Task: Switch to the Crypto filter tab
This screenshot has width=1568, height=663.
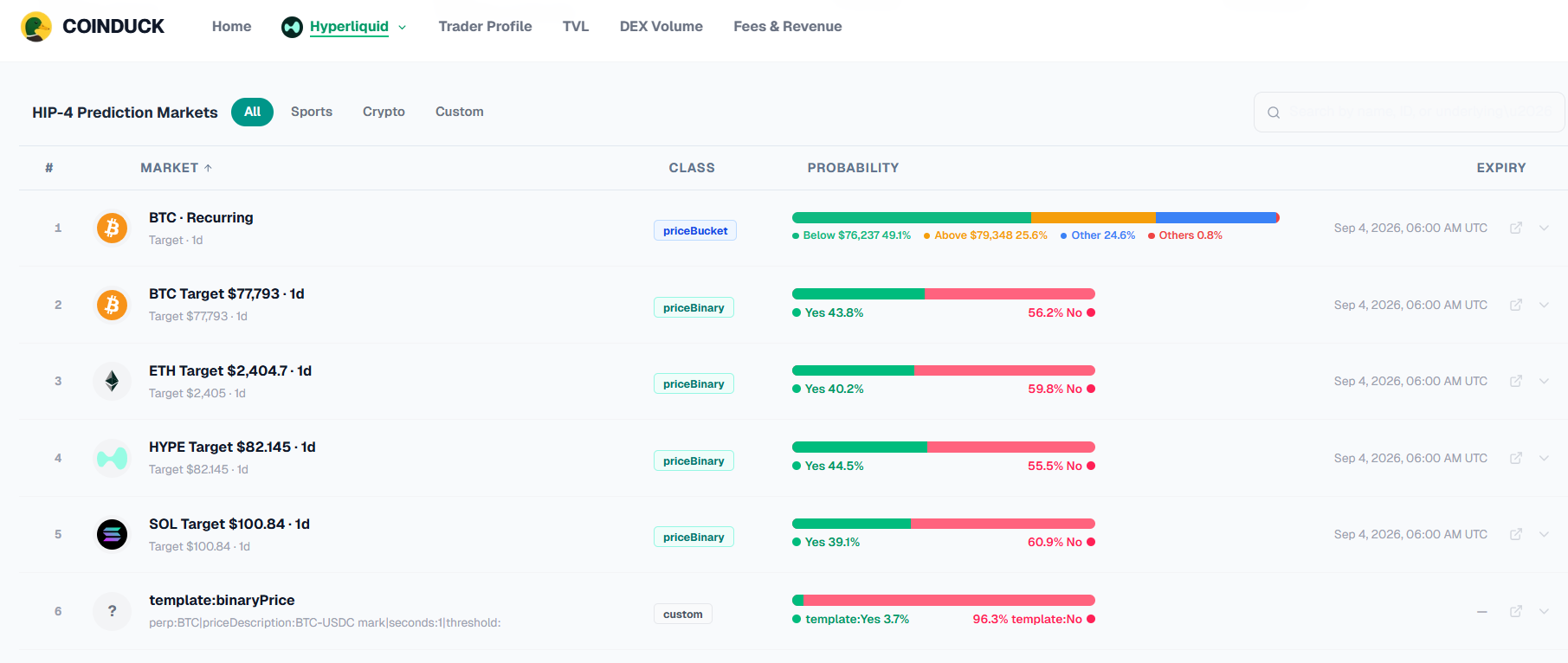Action: pyautogui.click(x=384, y=112)
